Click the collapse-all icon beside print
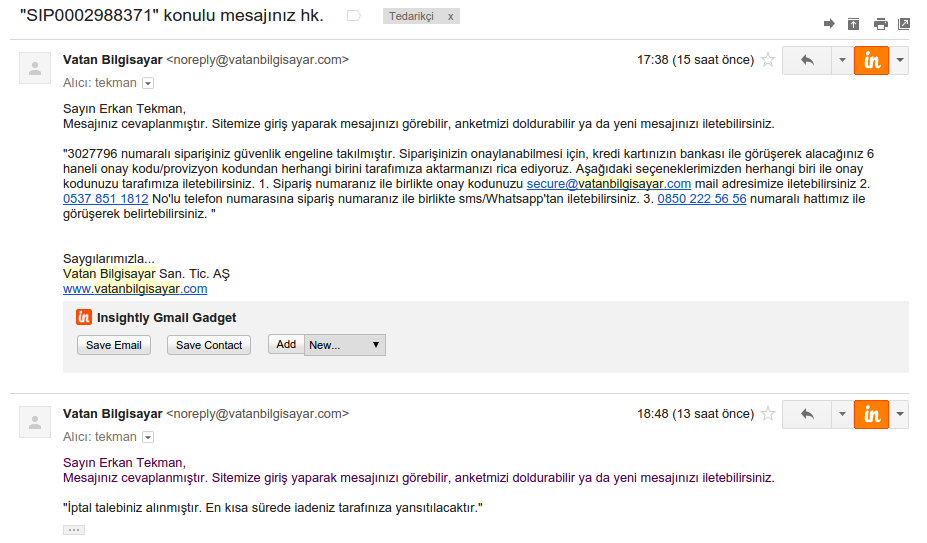The image size is (927, 543). tap(853, 23)
